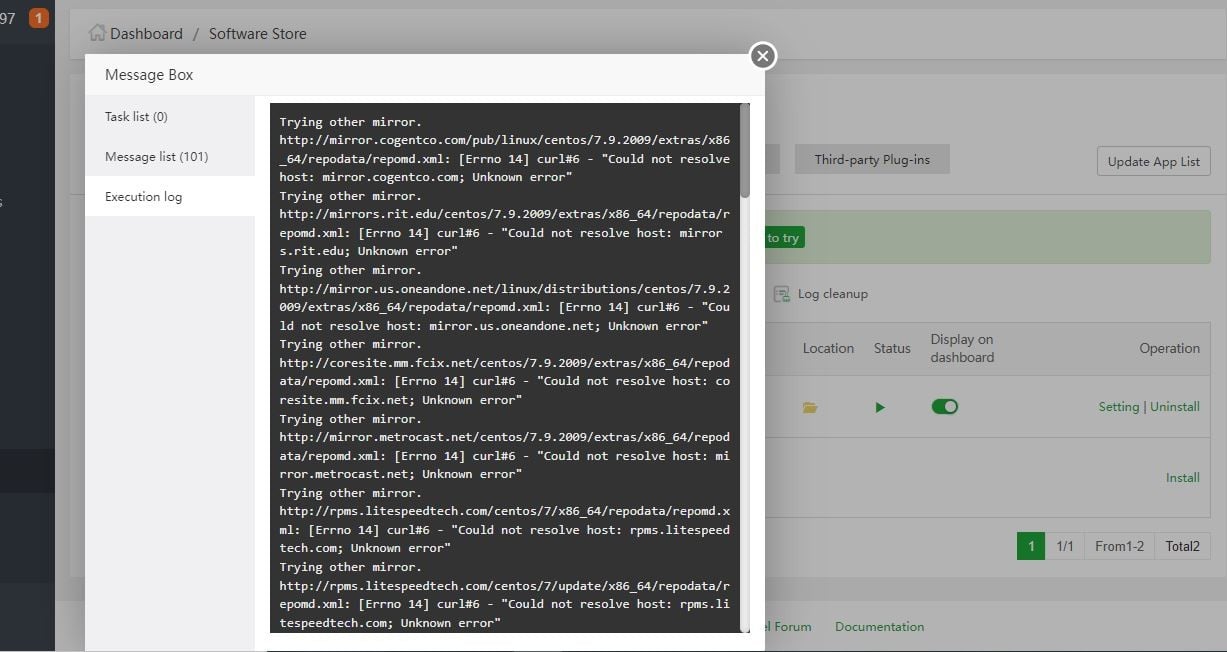
Task: Go to Dashboard breadcrumb link
Action: pos(146,34)
